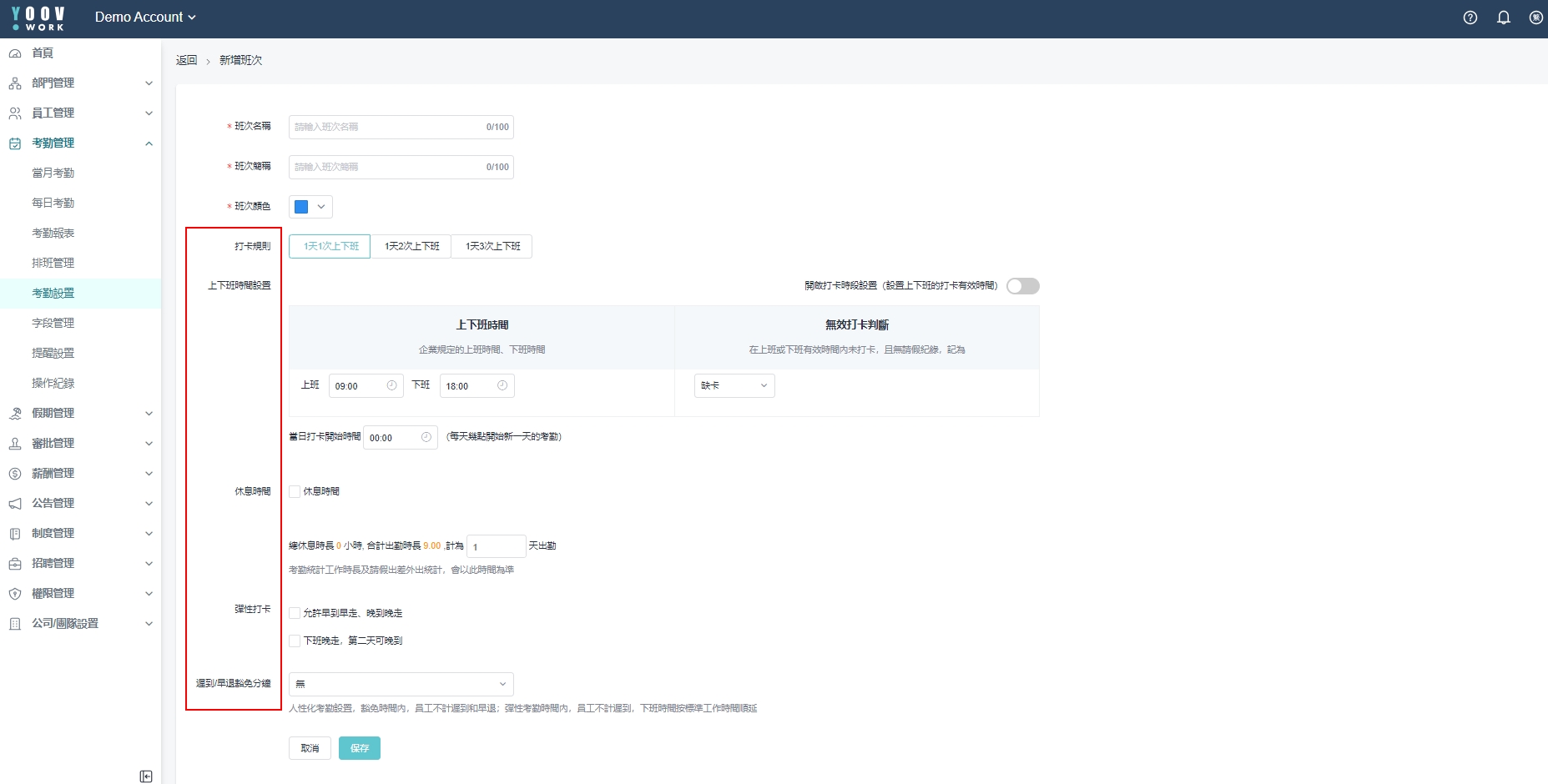Click the clock icon in 上班 time field
The image size is (1548, 784).
click(391, 385)
